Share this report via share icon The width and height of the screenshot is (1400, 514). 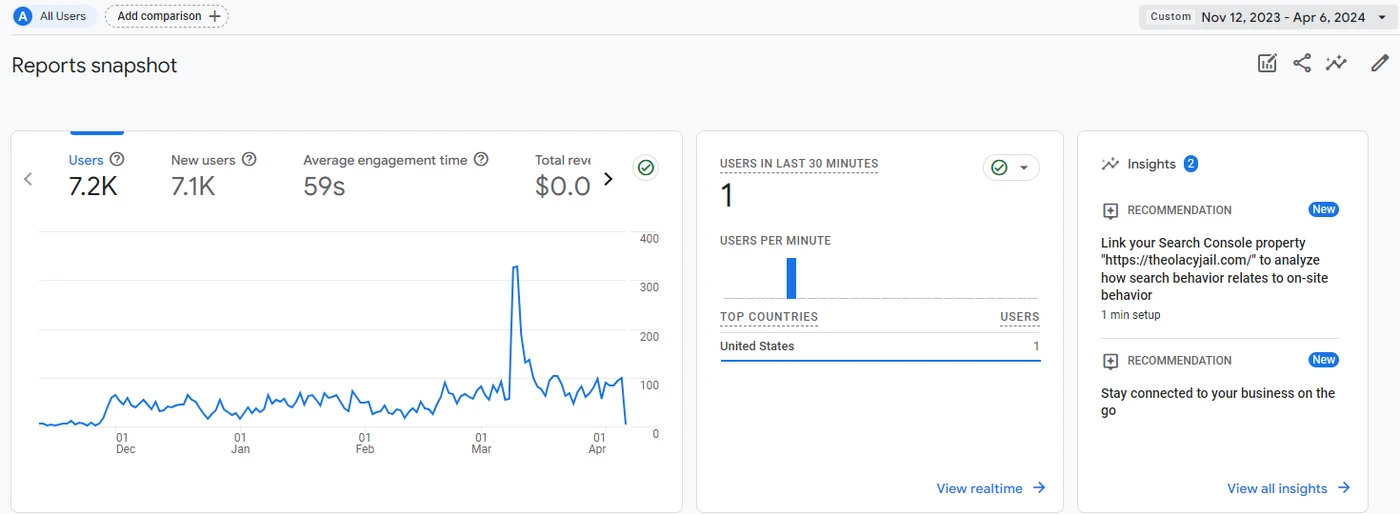(x=1302, y=64)
